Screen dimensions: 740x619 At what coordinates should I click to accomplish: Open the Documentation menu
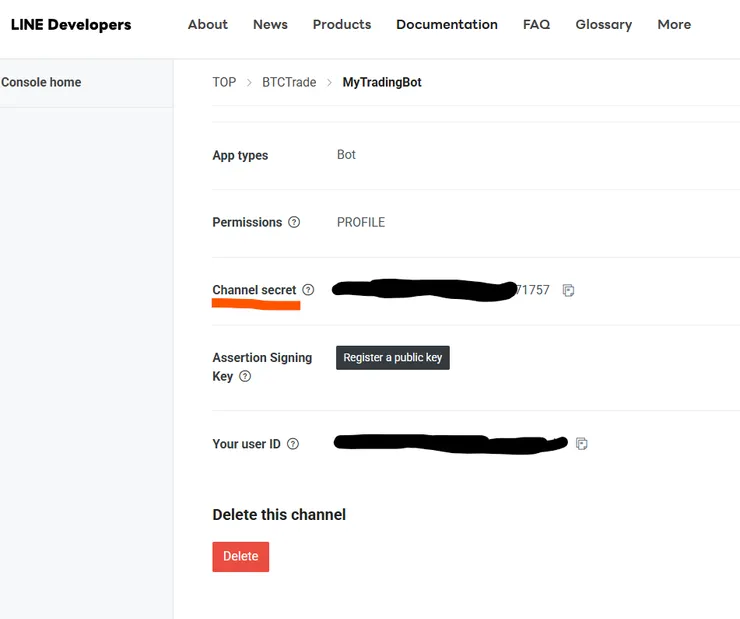pyautogui.click(x=447, y=24)
